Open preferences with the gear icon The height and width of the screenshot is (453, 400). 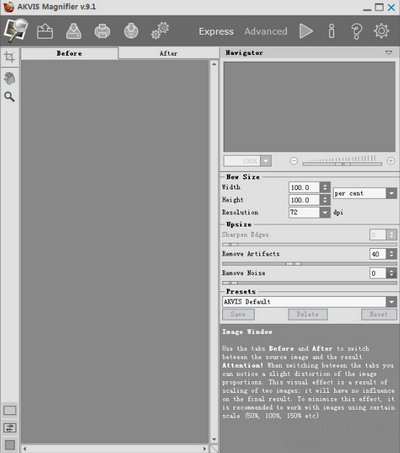[382, 31]
